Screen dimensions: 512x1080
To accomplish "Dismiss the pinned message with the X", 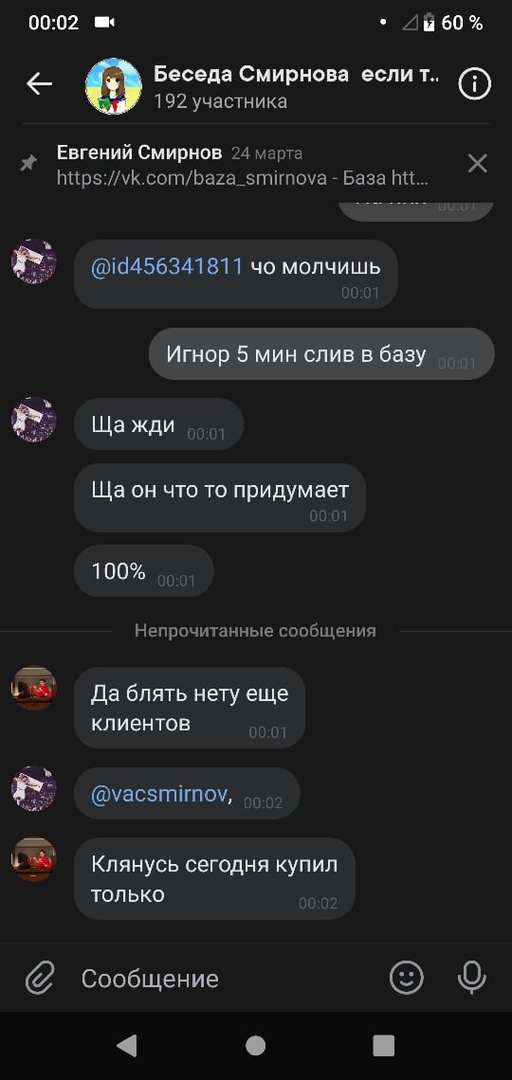I will coord(477,163).
